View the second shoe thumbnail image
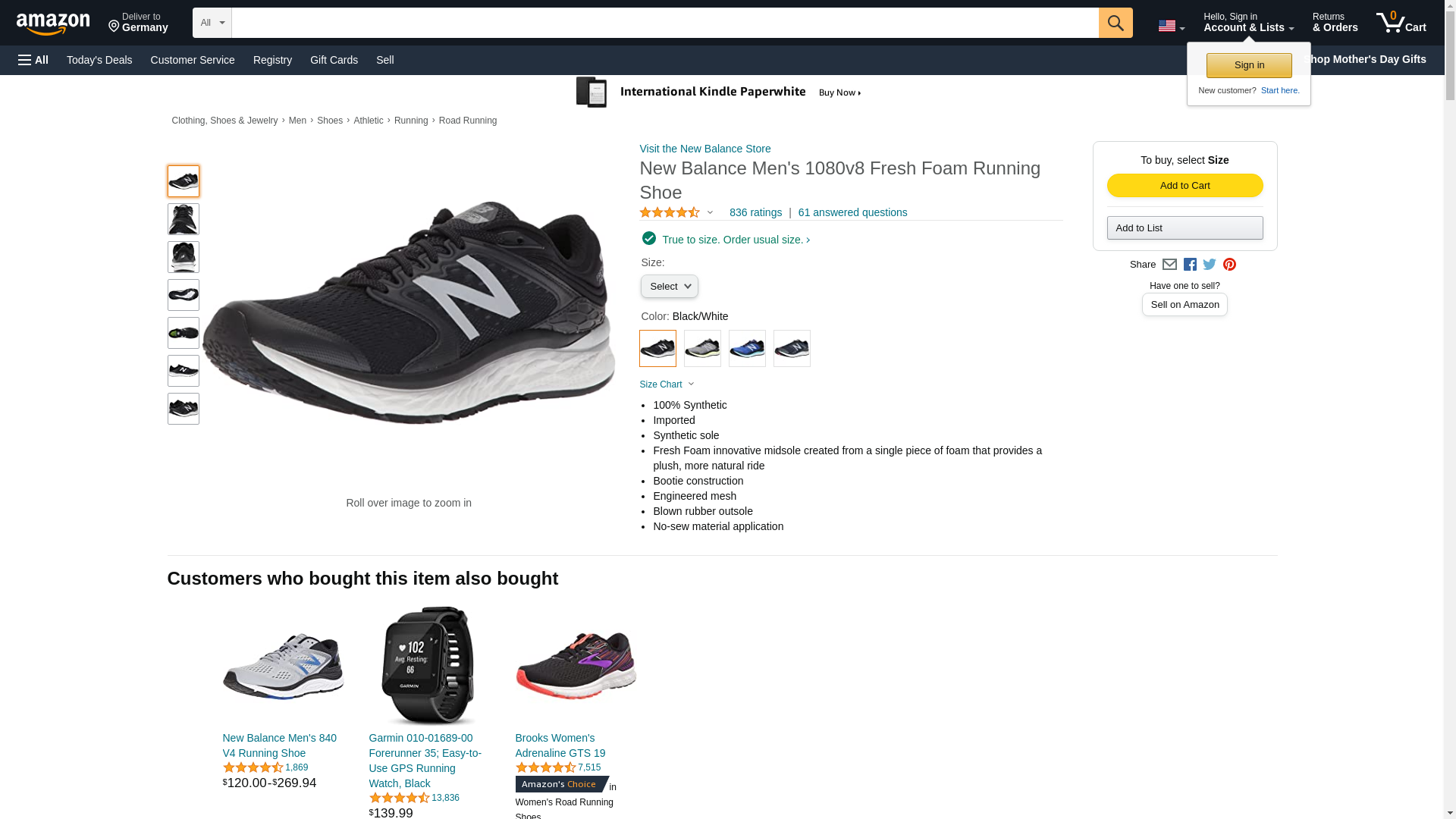 [184, 219]
